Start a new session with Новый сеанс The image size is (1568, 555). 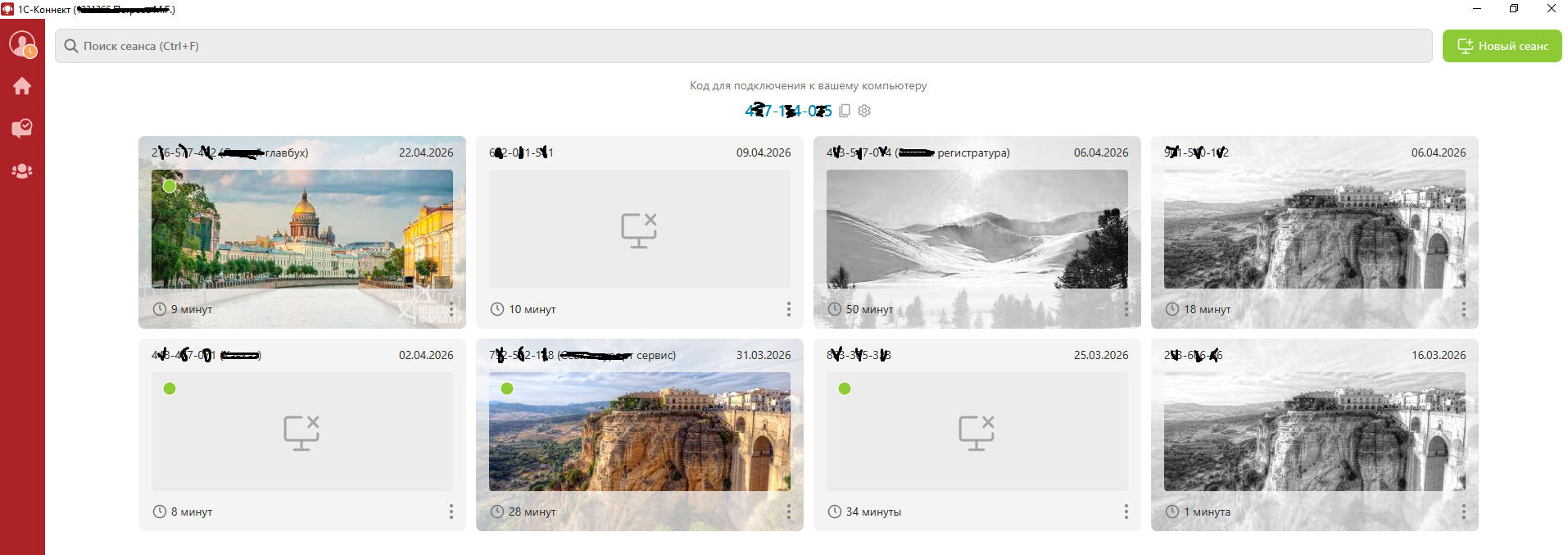tap(1502, 46)
